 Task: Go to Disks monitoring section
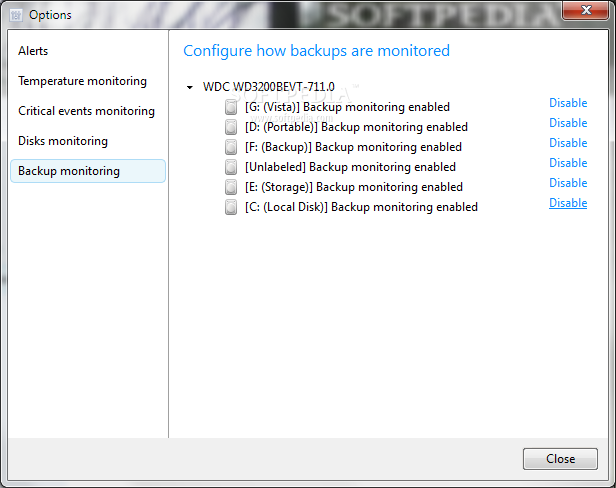pos(63,141)
